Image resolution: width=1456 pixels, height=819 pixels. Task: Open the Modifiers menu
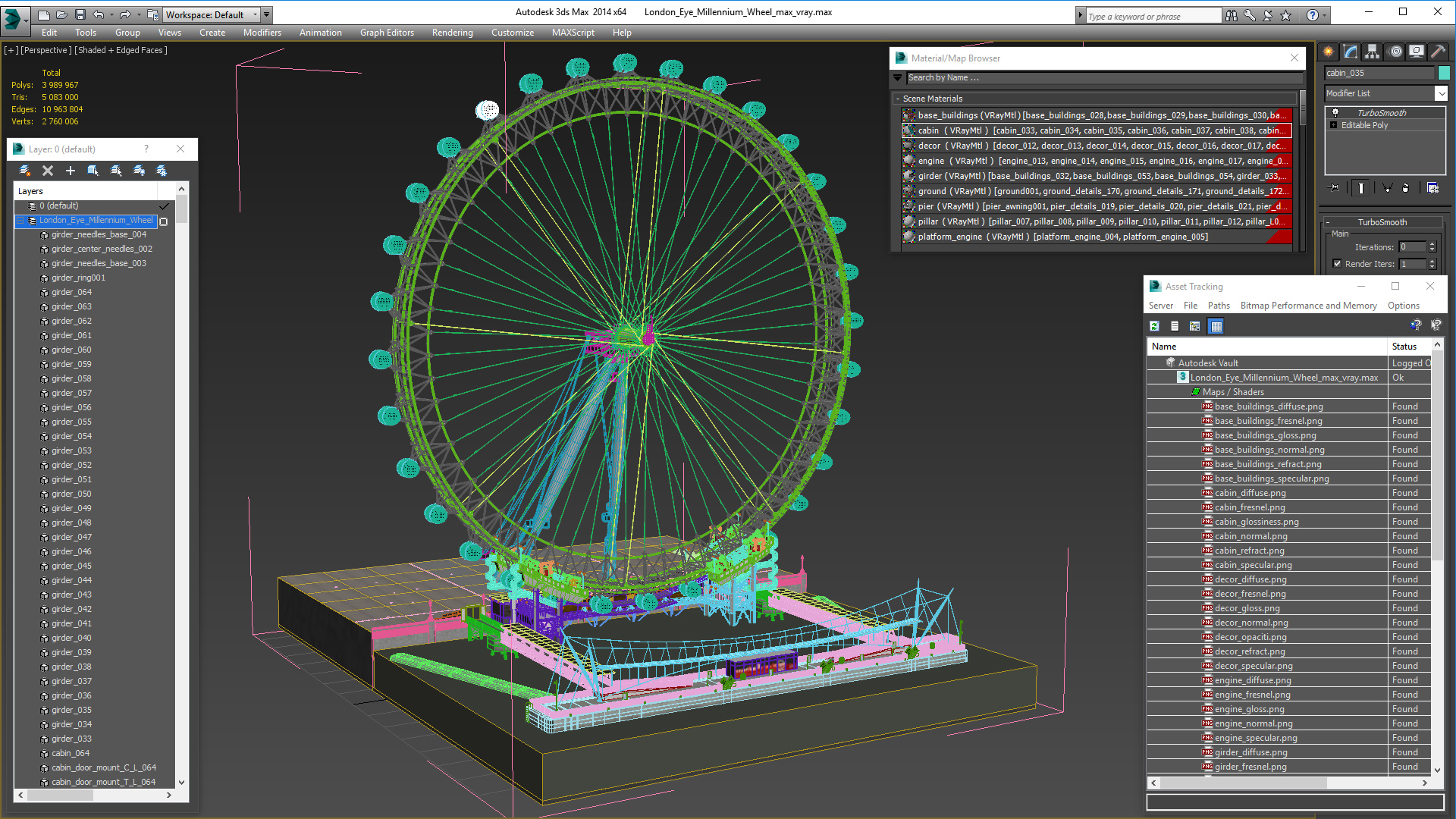(x=262, y=33)
